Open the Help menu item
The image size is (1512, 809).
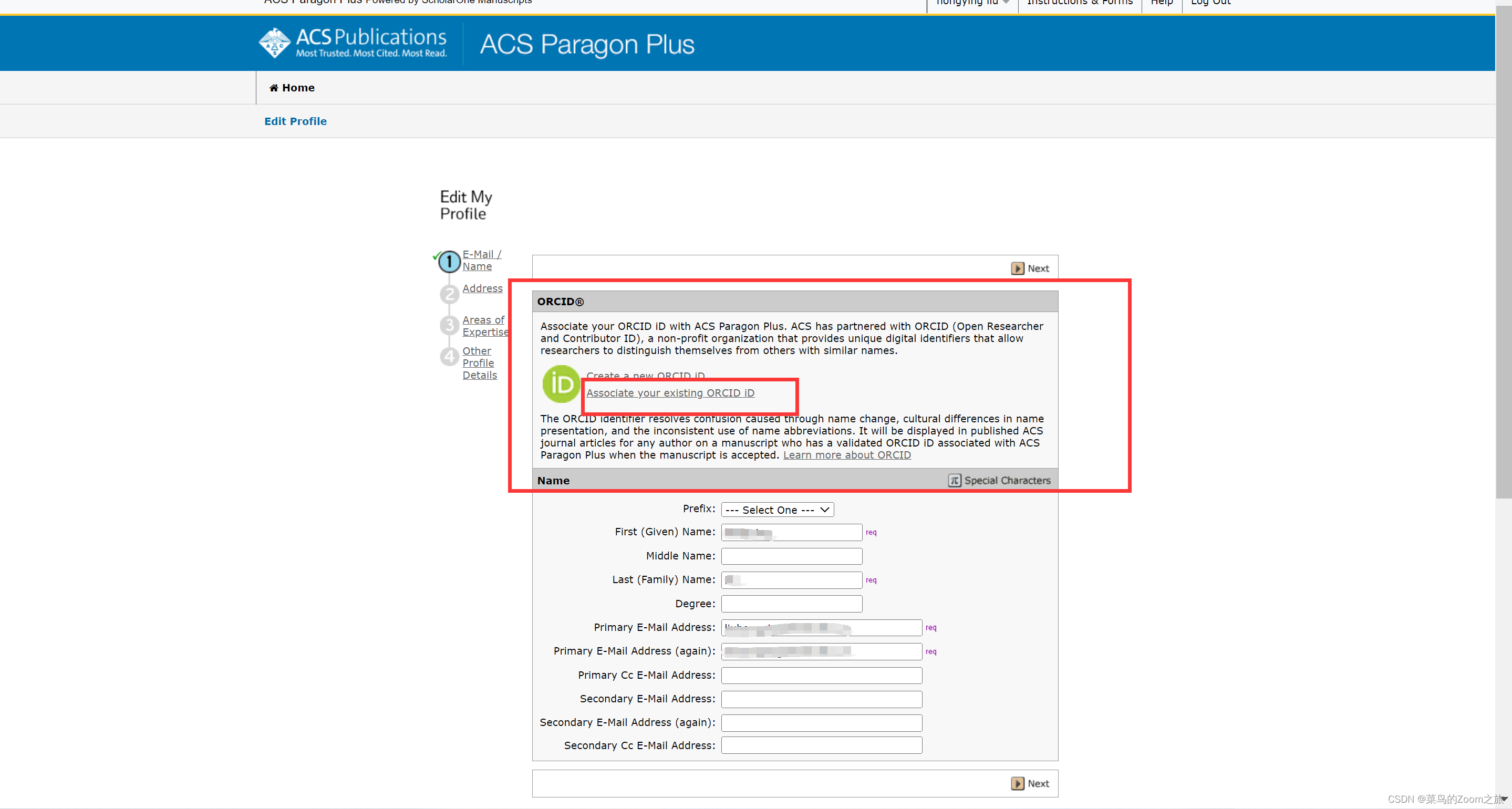1161,3
